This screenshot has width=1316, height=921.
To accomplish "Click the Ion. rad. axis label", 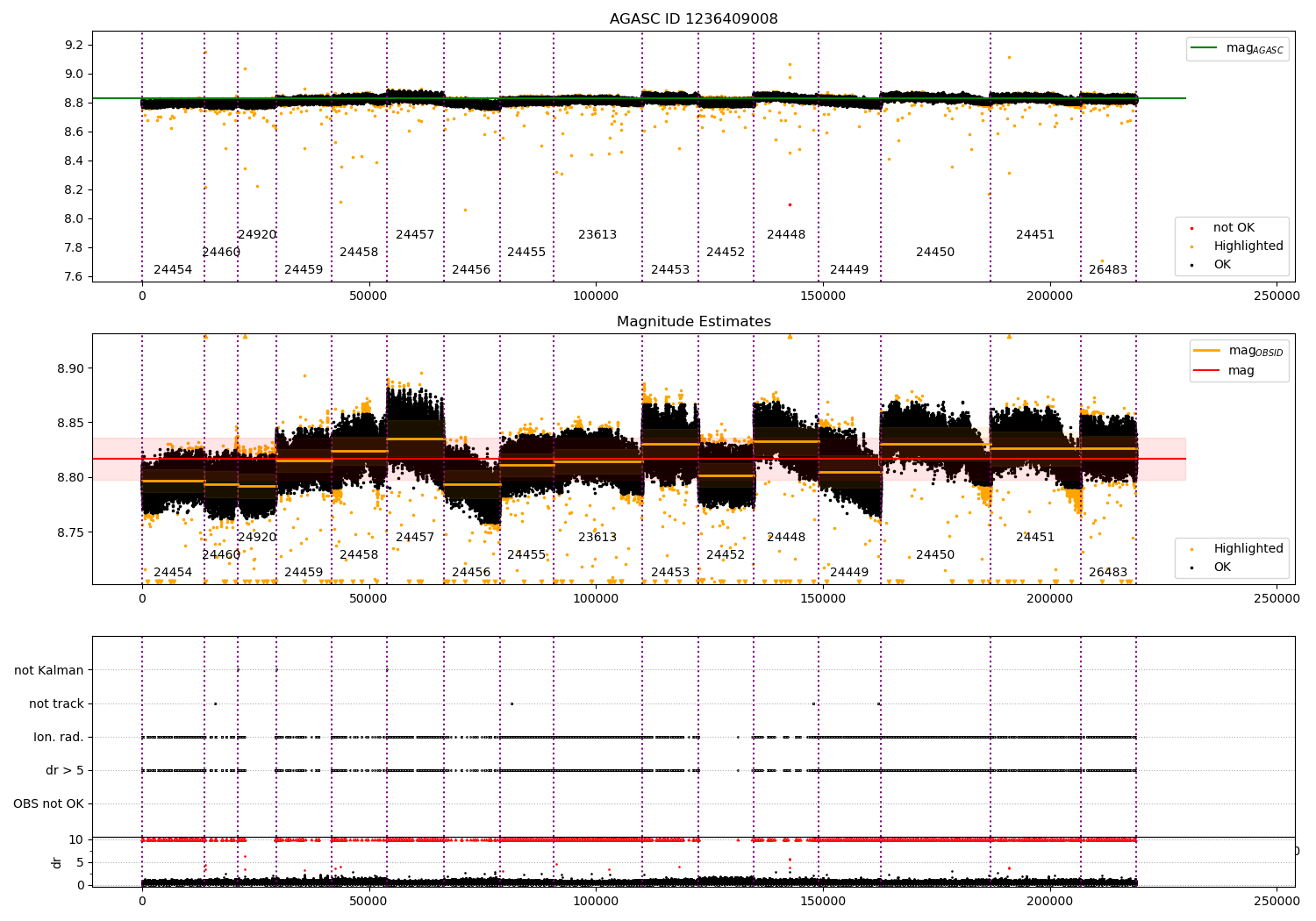I will click(59, 737).
